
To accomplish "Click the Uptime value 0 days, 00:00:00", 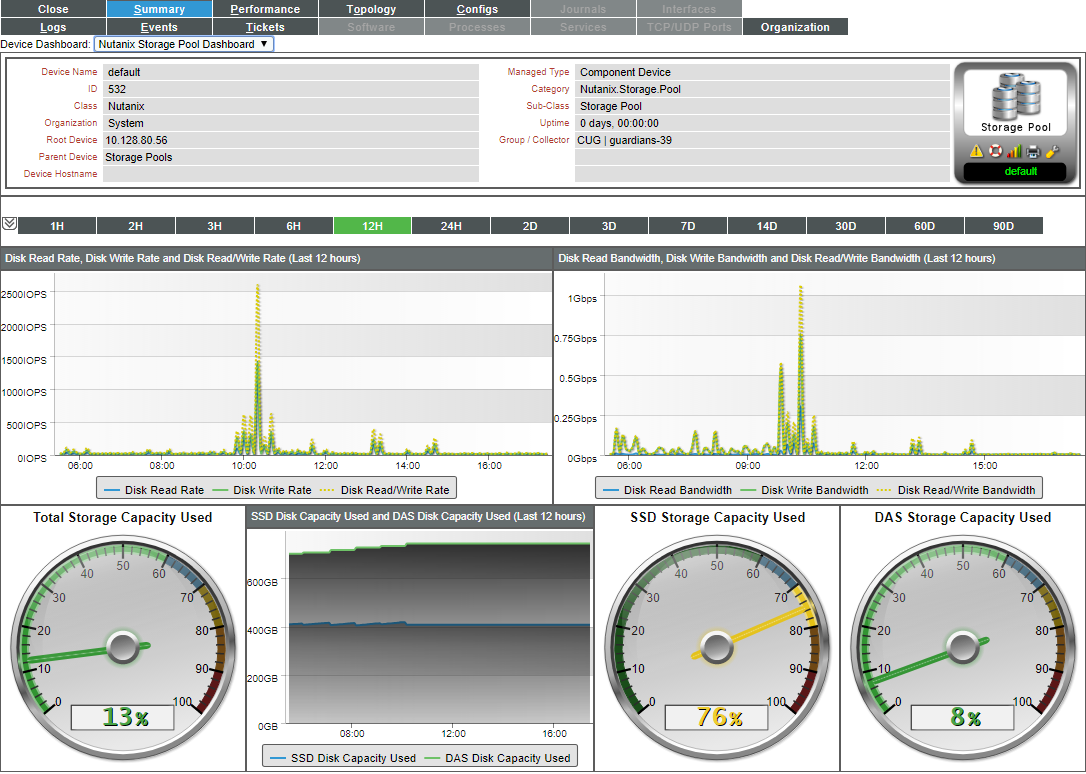I will pos(619,123).
